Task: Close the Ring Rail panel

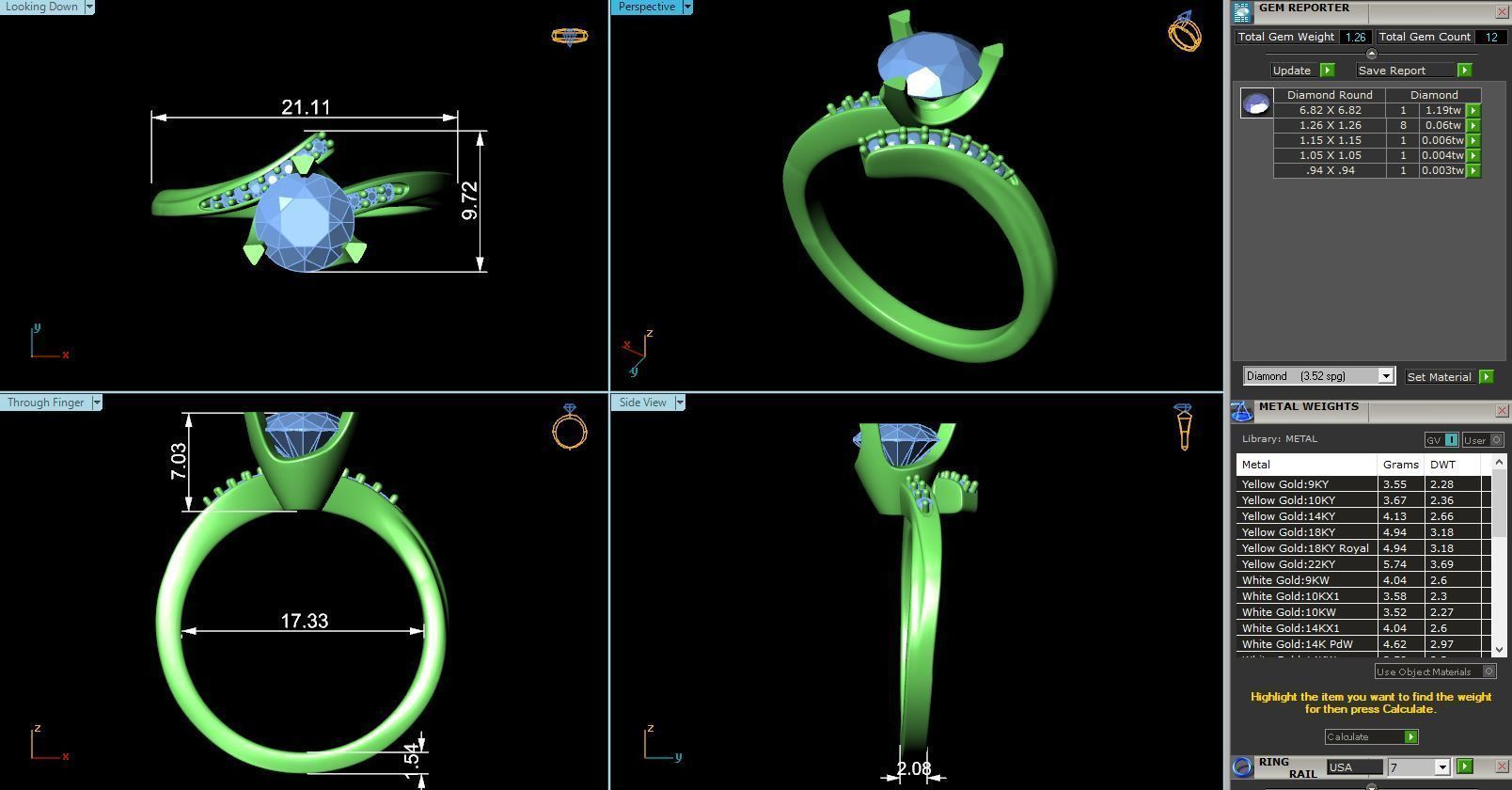Action: tap(1502, 766)
